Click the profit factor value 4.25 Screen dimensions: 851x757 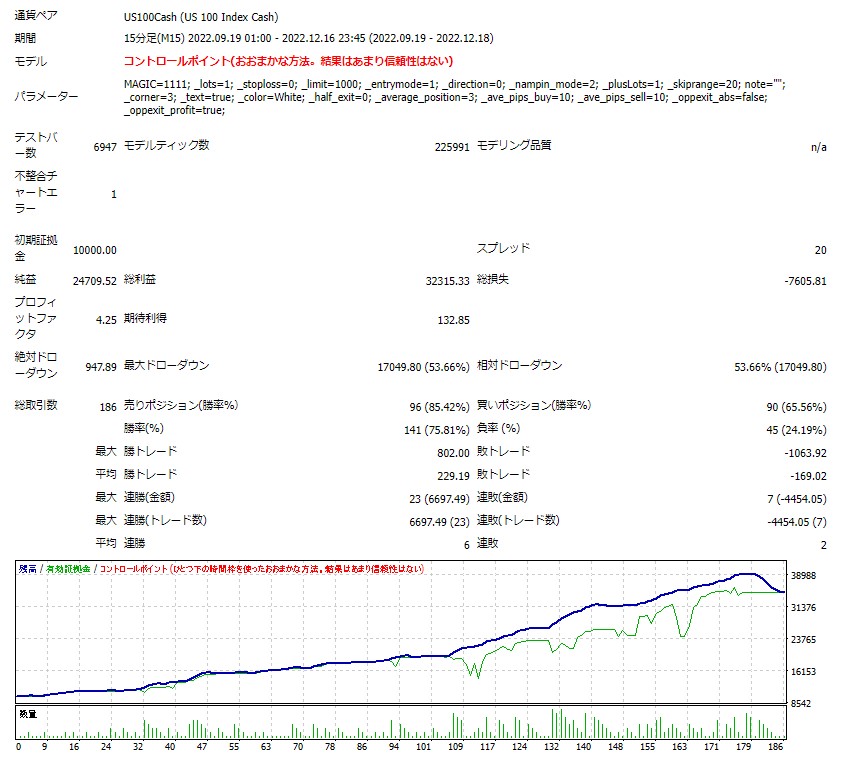tap(106, 320)
